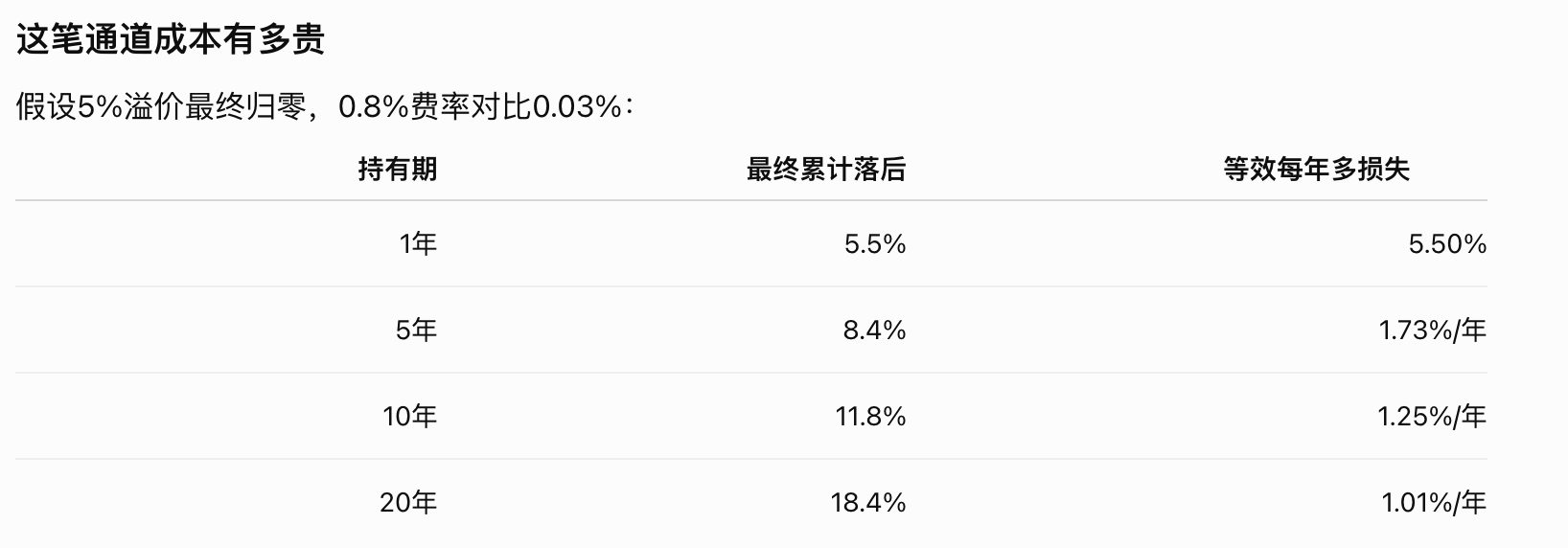Select the 18.4% cumulative lag value
This screenshot has height=548, width=1568.
coord(868,503)
